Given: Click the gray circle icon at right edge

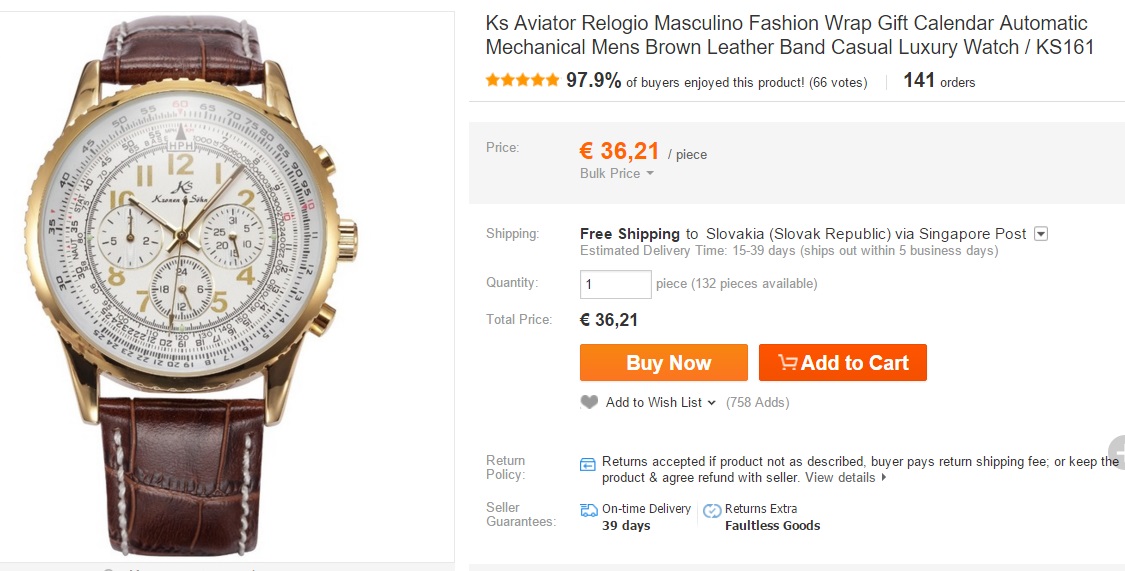Looking at the screenshot, I should (1117, 452).
